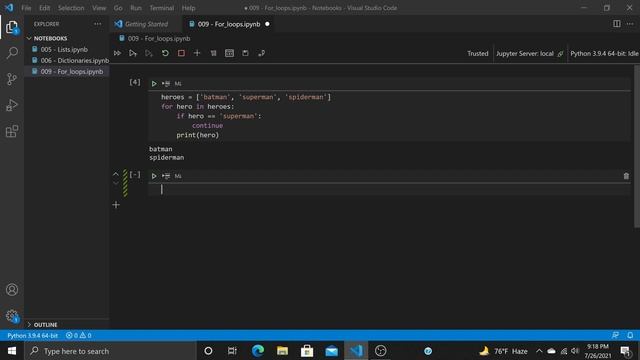Toggle cell [4] to Markdown (M↓)
This screenshot has height=360, width=640.
(178, 84)
